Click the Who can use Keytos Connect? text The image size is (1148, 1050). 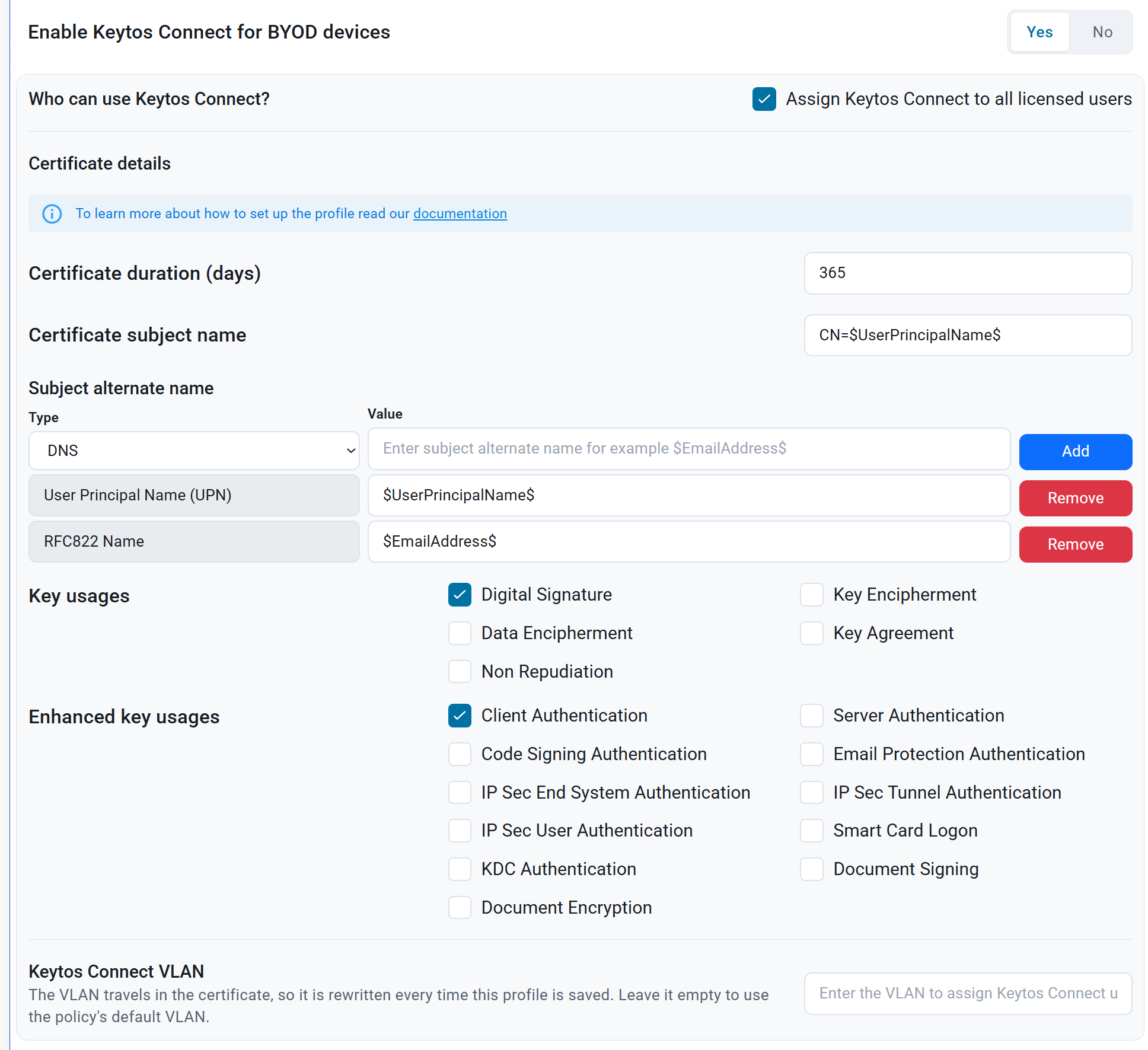[x=149, y=99]
